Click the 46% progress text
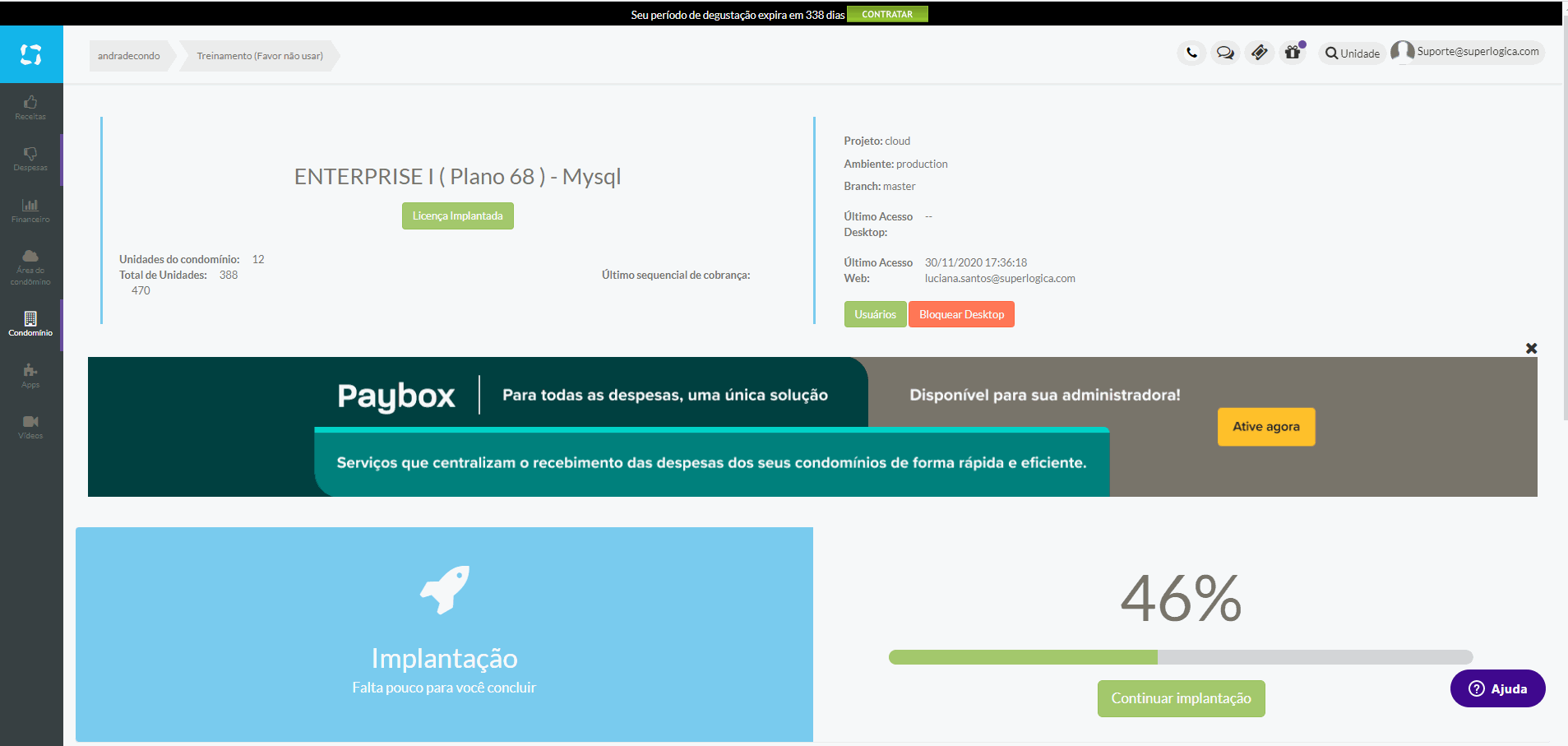The height and width of the screenshot is (746, 1568). [1181, 599]
